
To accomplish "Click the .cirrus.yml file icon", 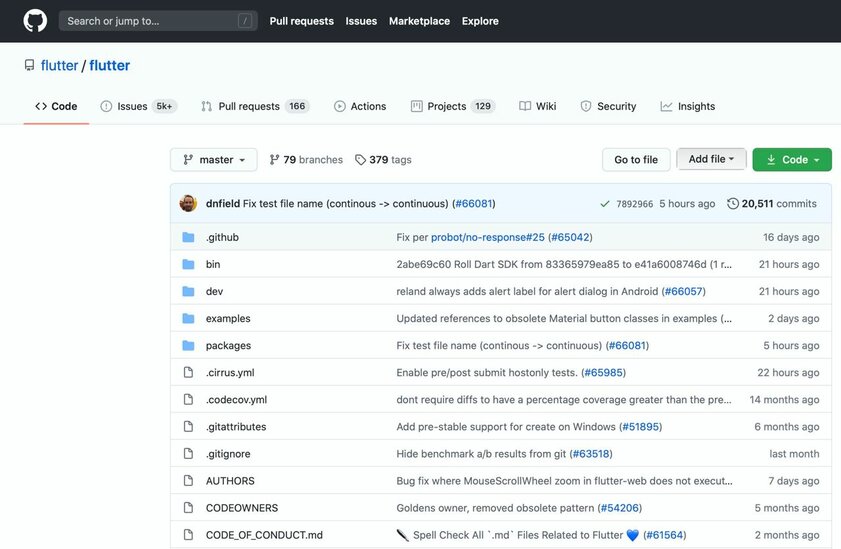I will 188,372.
